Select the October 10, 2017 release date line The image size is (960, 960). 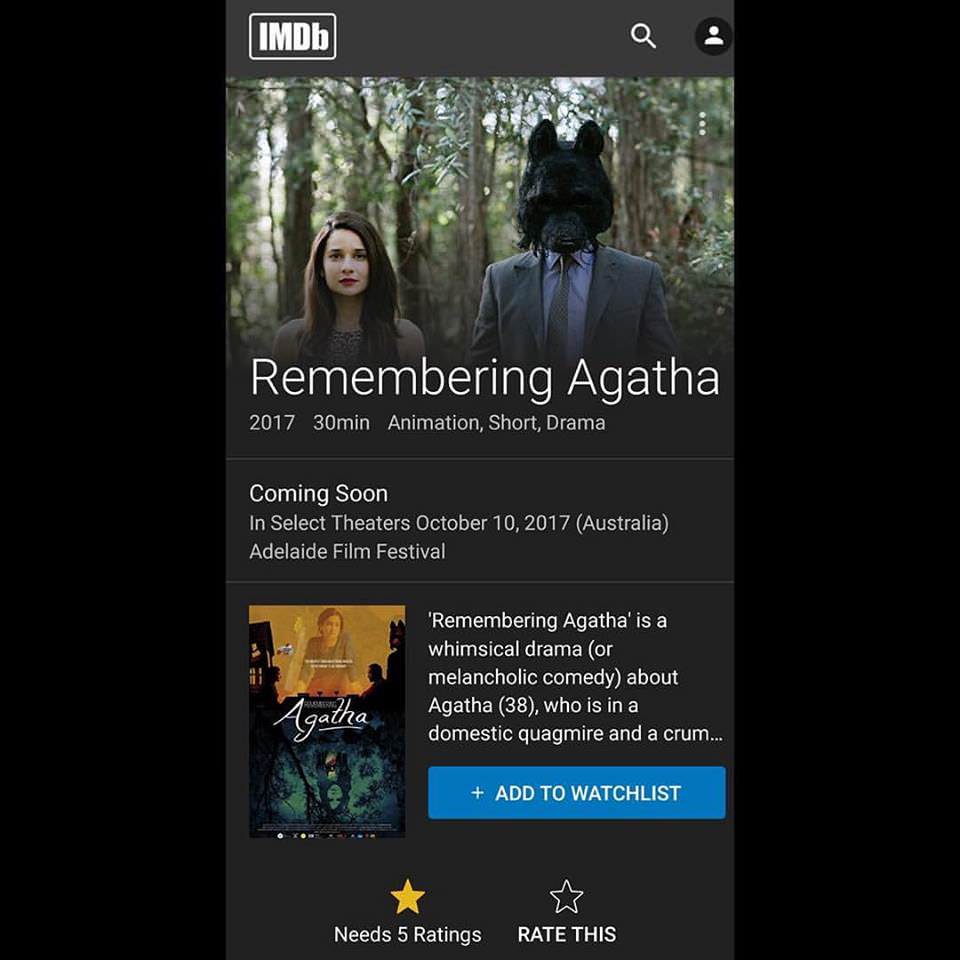pos(459,523)
